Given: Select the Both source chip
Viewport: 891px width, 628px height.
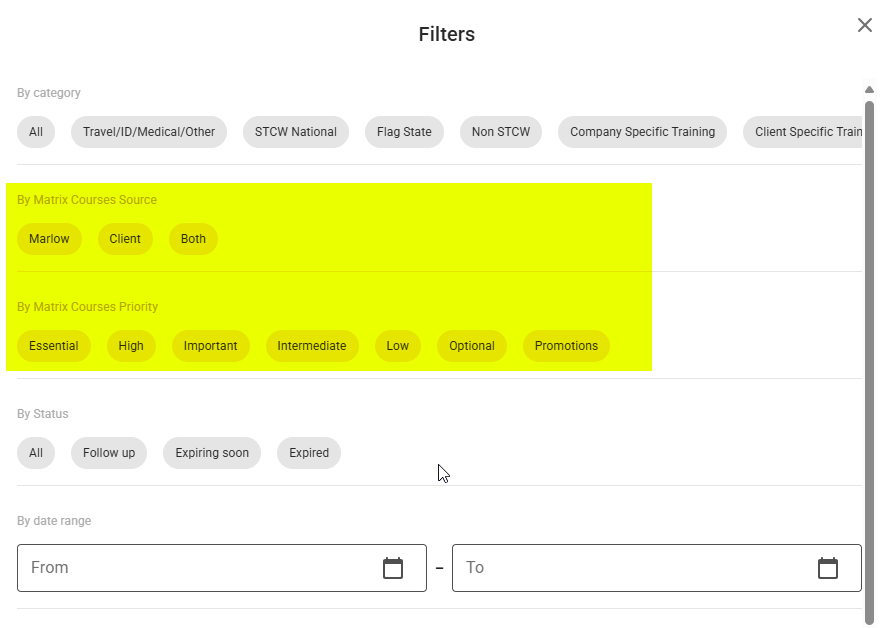Looking at the screenshot, I should [193, 239].
